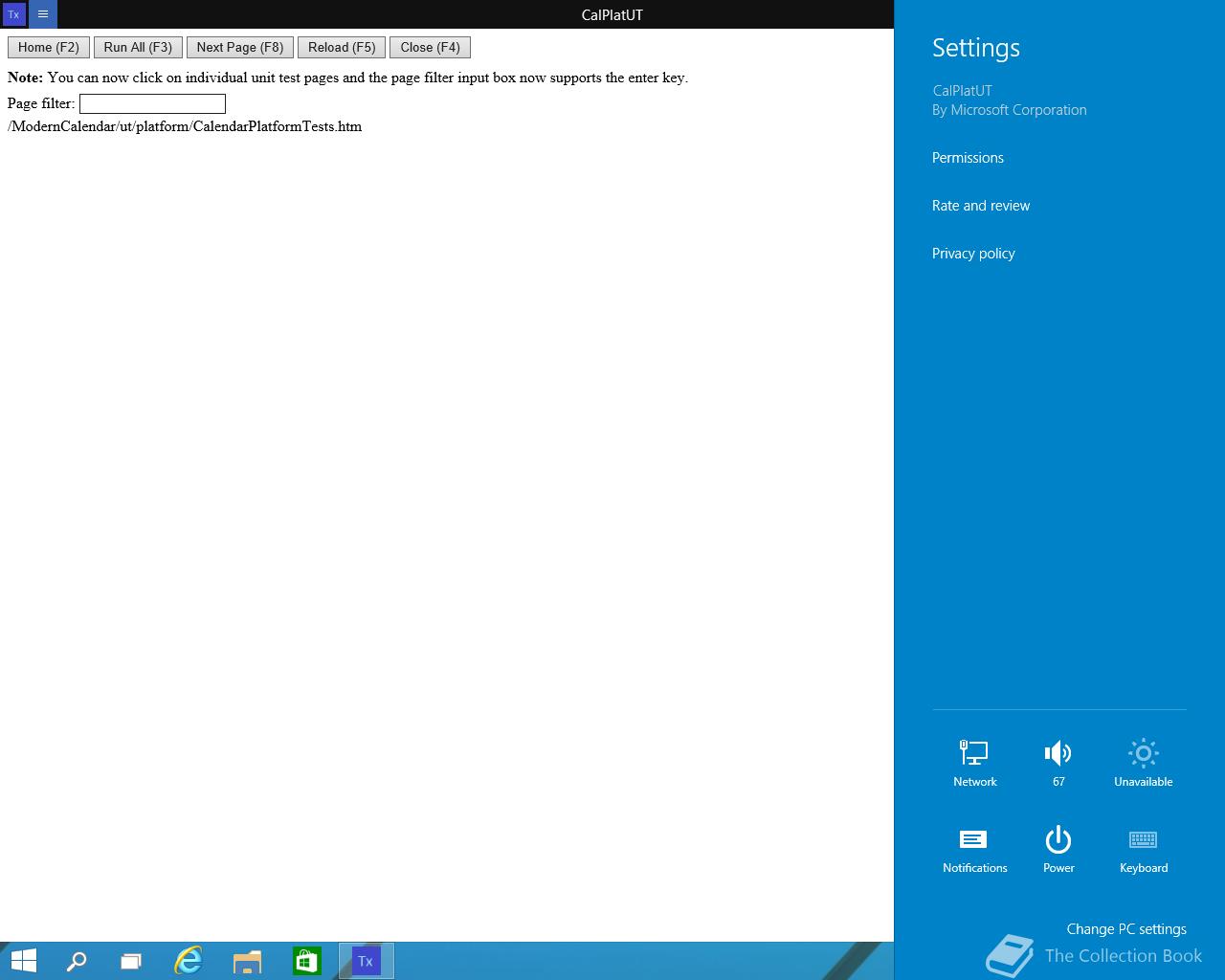Screen dimensions: 1225x980
Task: Open Task View on the taskbar
Action: pyautogui.click(x=131, y=961)
